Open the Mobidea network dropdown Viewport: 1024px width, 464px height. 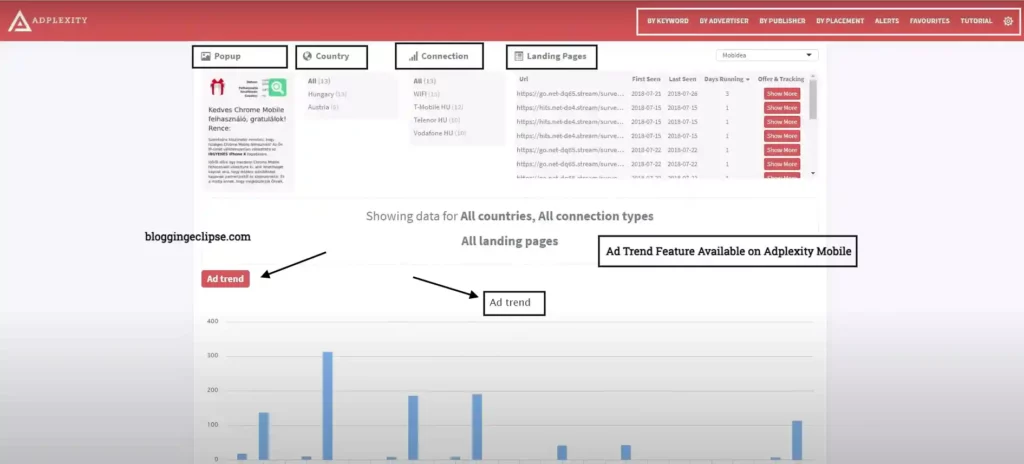coord(767,55)
